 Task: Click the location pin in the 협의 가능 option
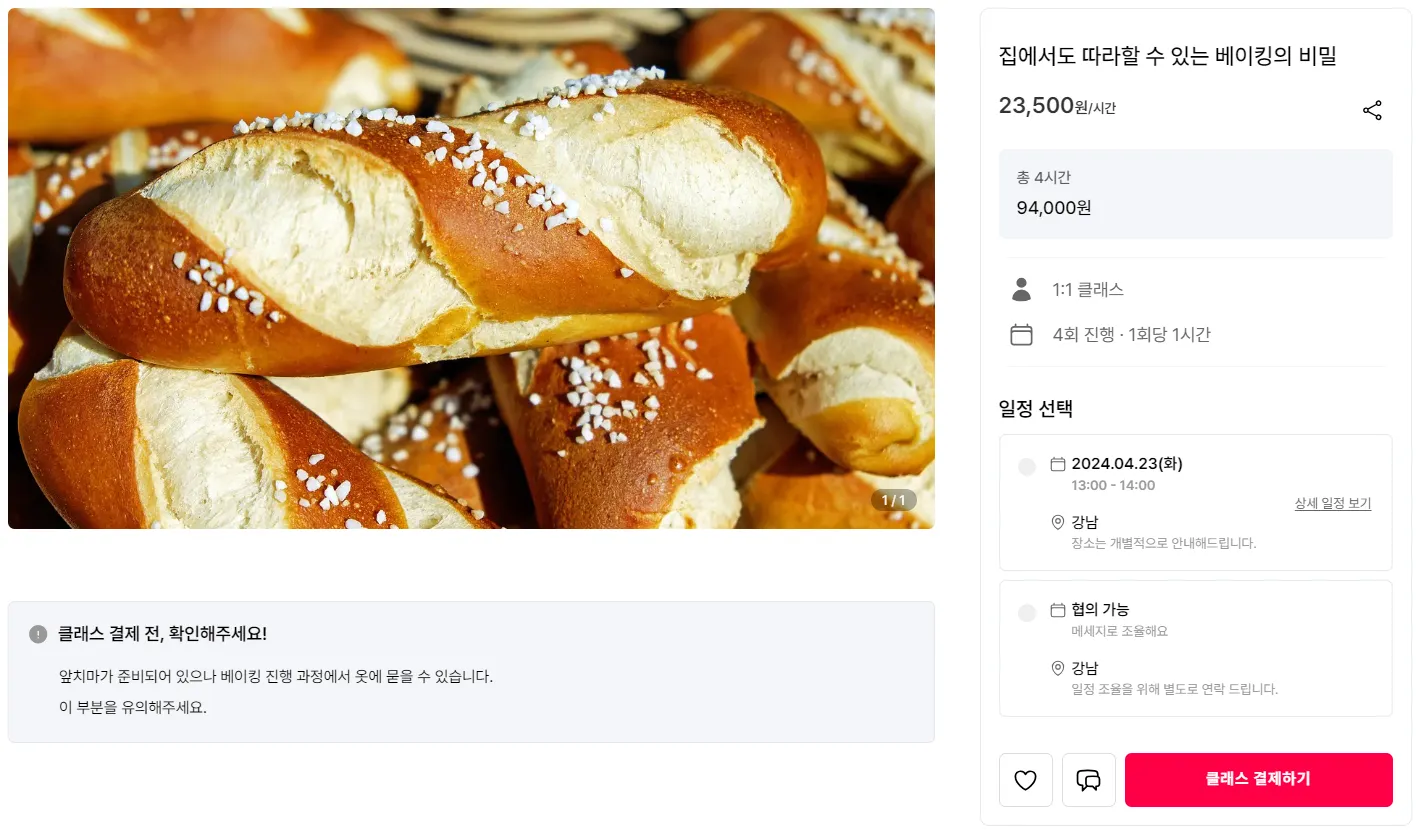pyautogui.click(x=1057, y=668)
